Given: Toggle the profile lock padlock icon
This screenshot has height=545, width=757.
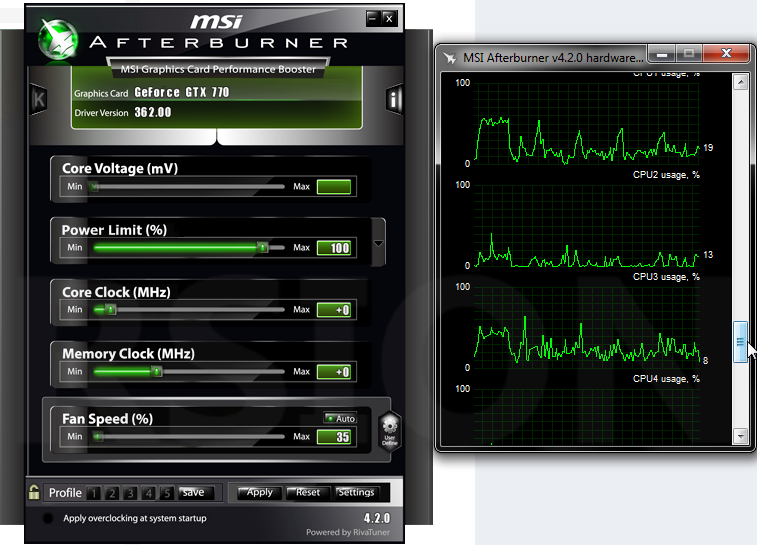Looking at the screenshot, I should [34, 492].
